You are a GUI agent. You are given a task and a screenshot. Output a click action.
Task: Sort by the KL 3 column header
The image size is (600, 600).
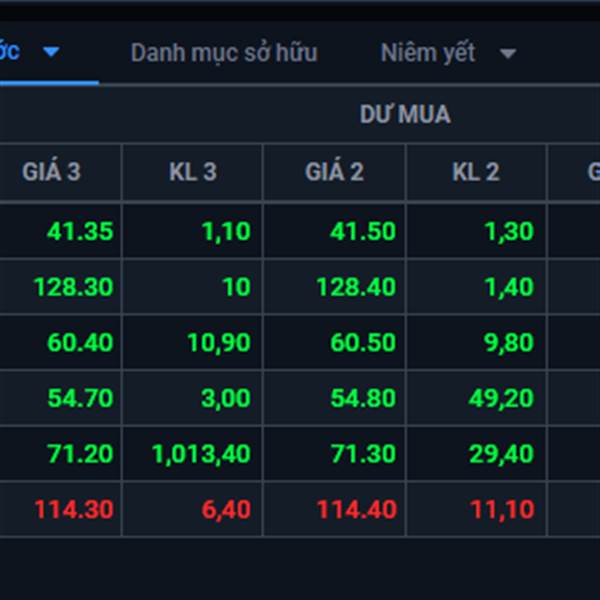tap(193, 172)
